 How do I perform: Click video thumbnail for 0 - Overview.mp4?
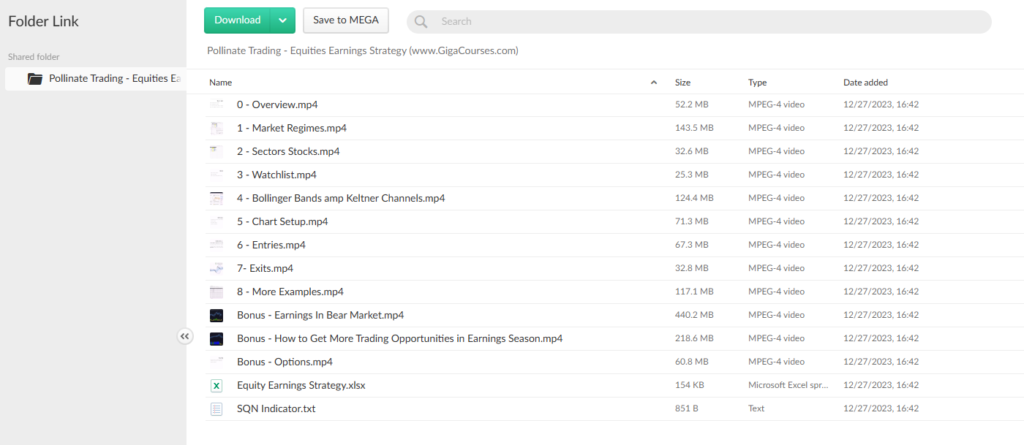[216, 104]
